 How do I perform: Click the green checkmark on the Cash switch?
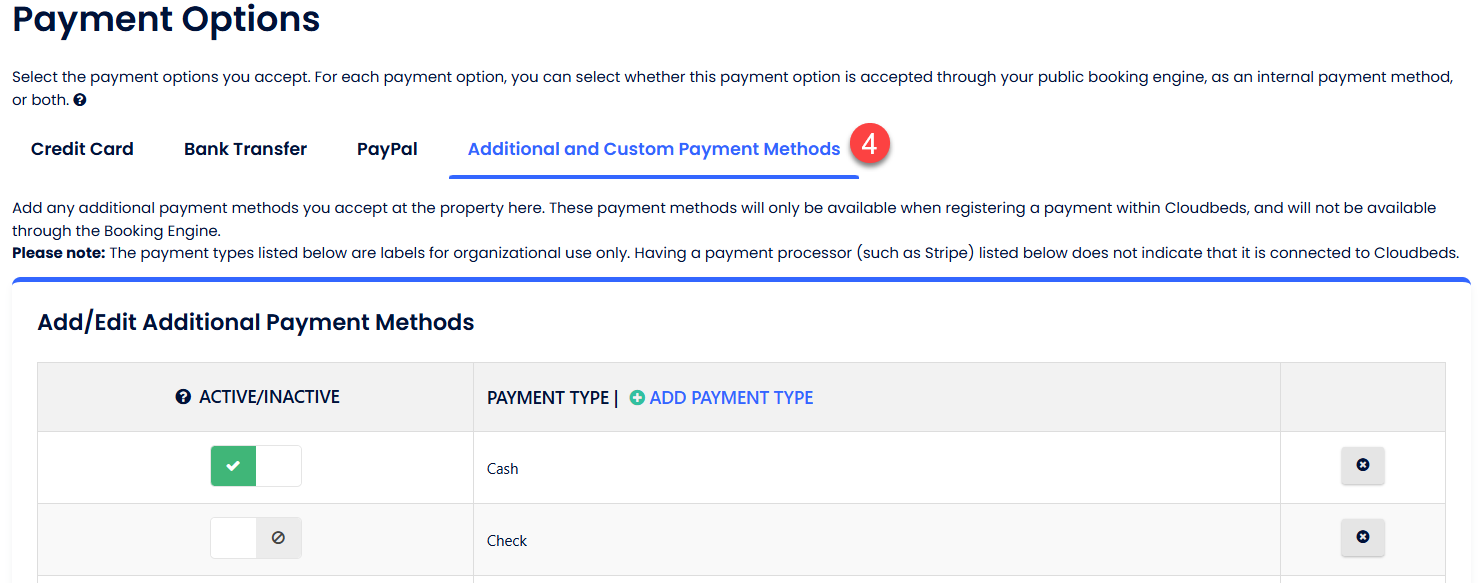click(x=233, y=466)
